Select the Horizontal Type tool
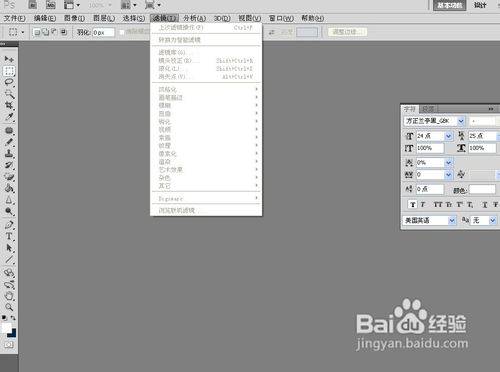This screenshot has width=500, height=372. point(9,236)
